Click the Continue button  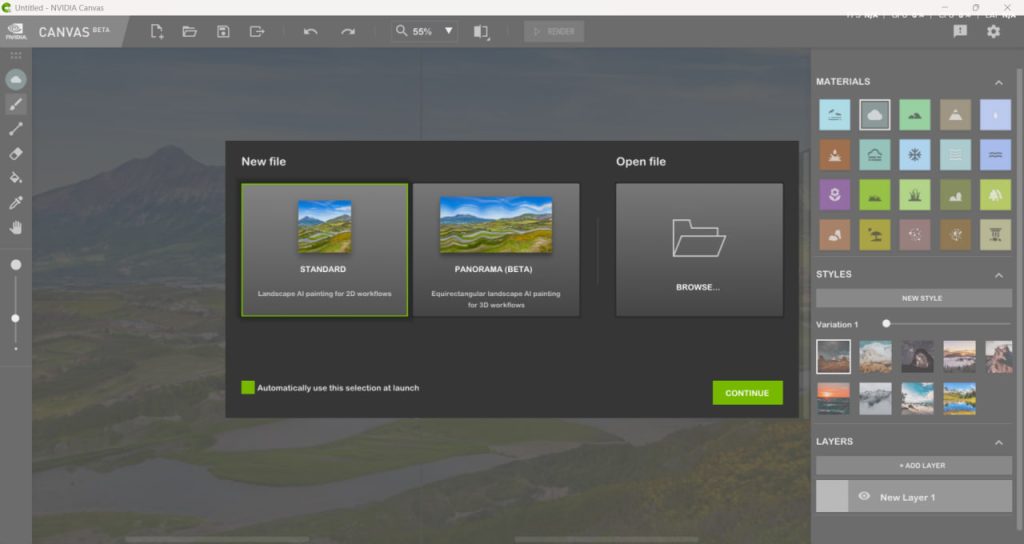pyautogui.click(x=747, y=392)
